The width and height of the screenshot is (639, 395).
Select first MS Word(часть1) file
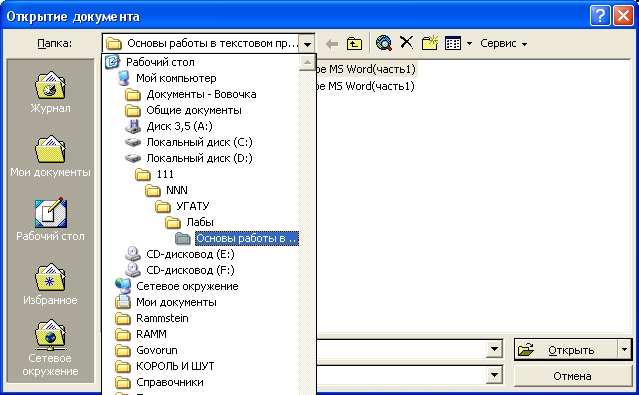point(366,69)
